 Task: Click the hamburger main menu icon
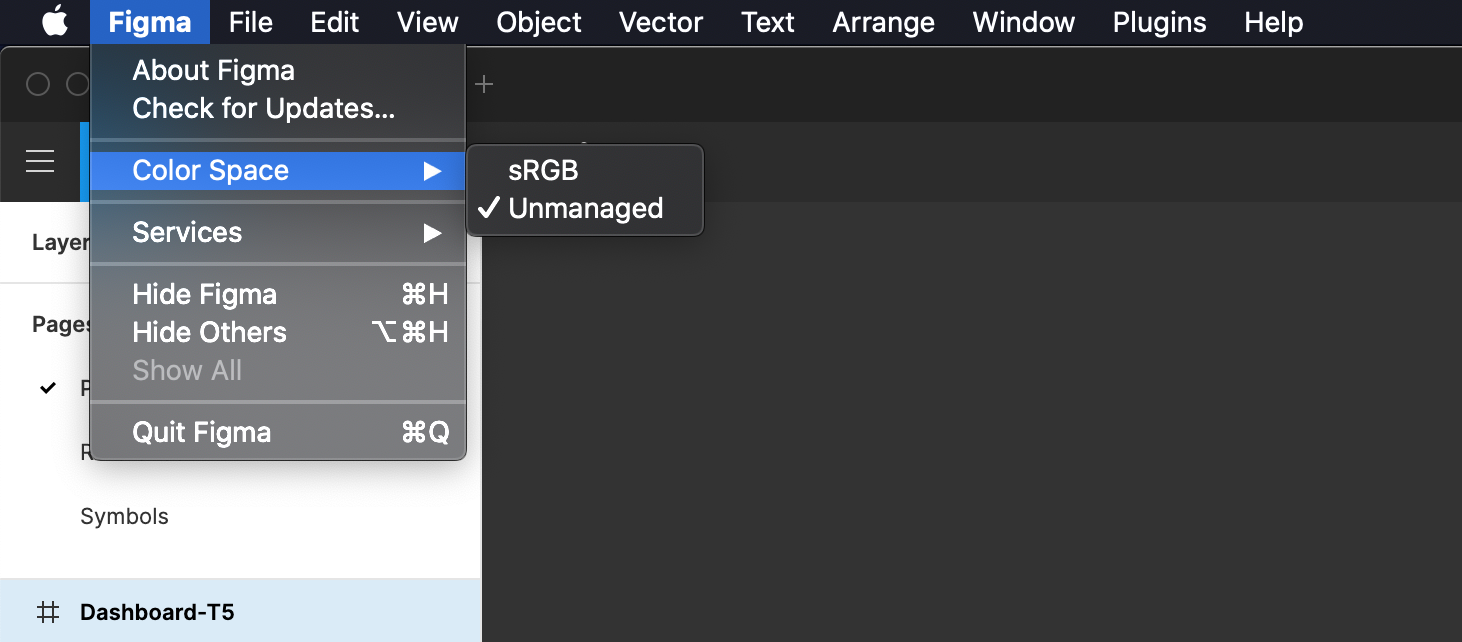coord(40,162)
